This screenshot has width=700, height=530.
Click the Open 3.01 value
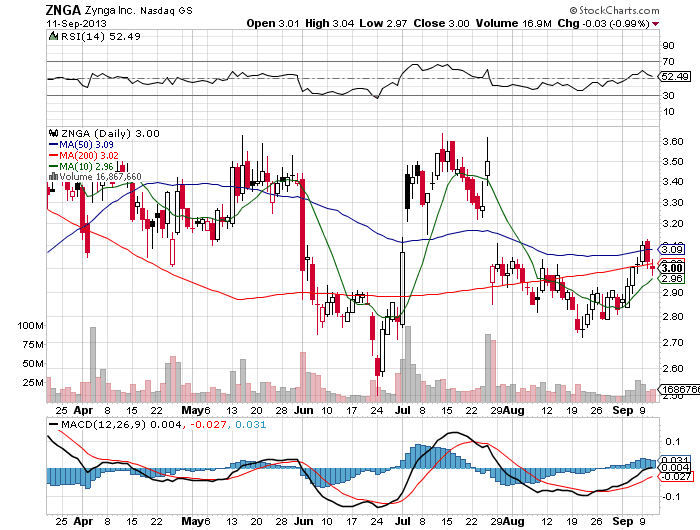point(273,23)
